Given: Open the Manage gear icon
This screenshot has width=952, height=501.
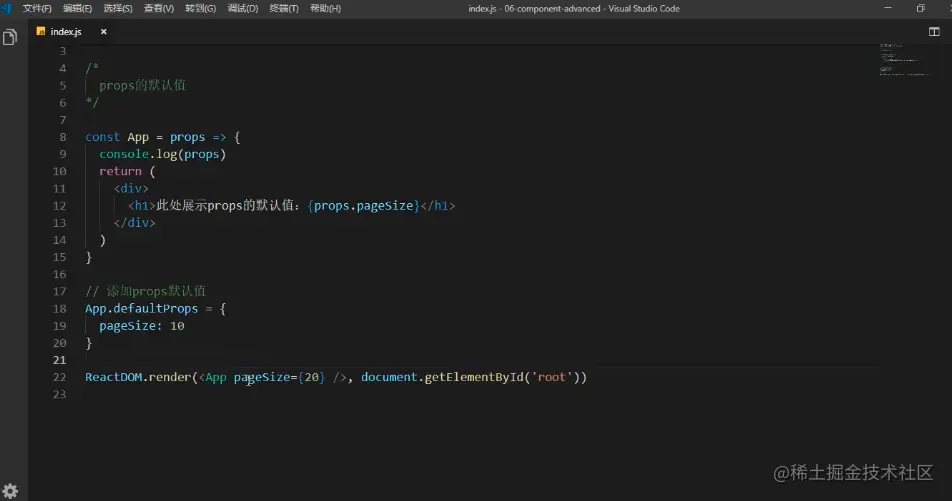Looking at the screenshot, I should coord(10,491).
